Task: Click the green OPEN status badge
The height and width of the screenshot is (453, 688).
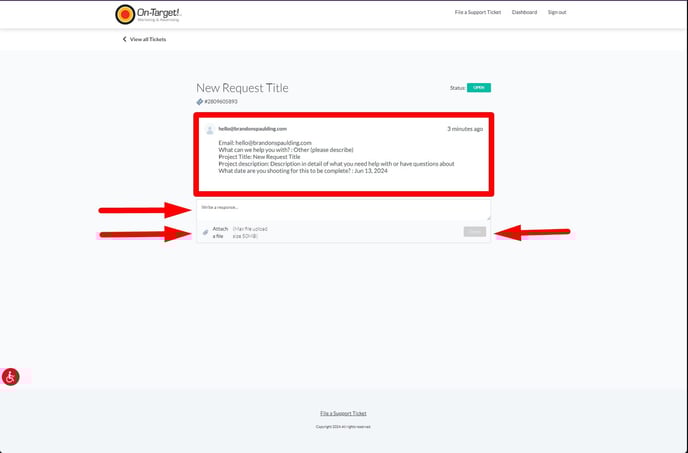Action: tap(479, 88)
